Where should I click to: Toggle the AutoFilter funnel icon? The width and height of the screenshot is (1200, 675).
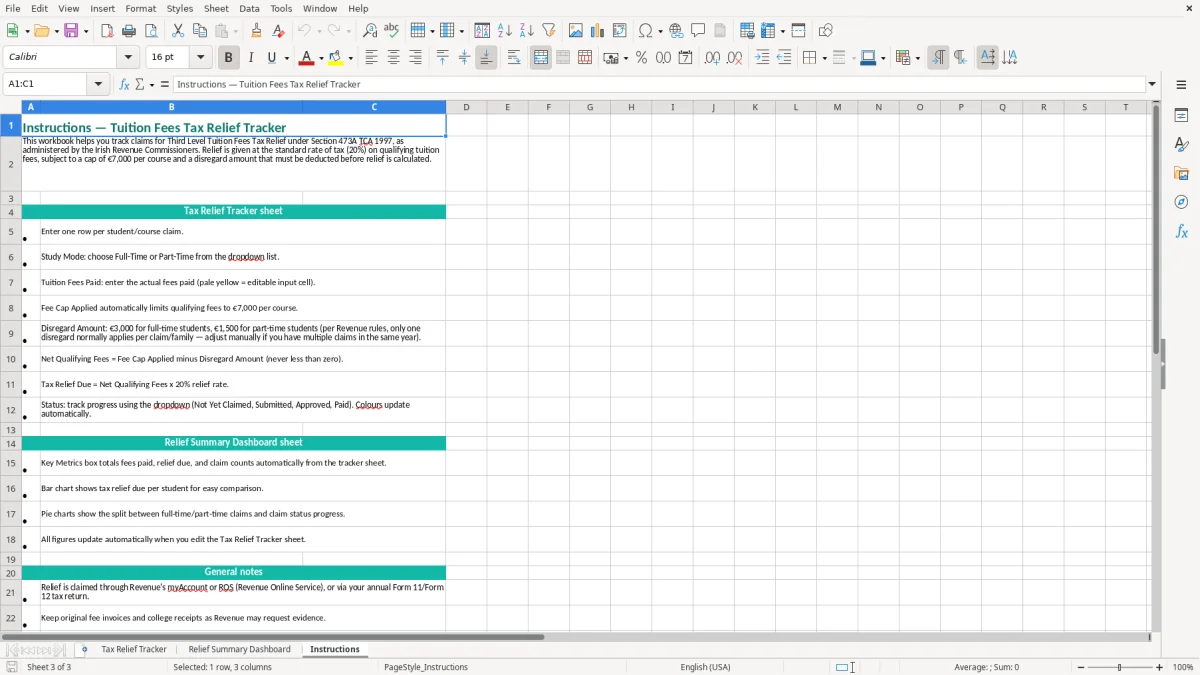tap(549, 31)
